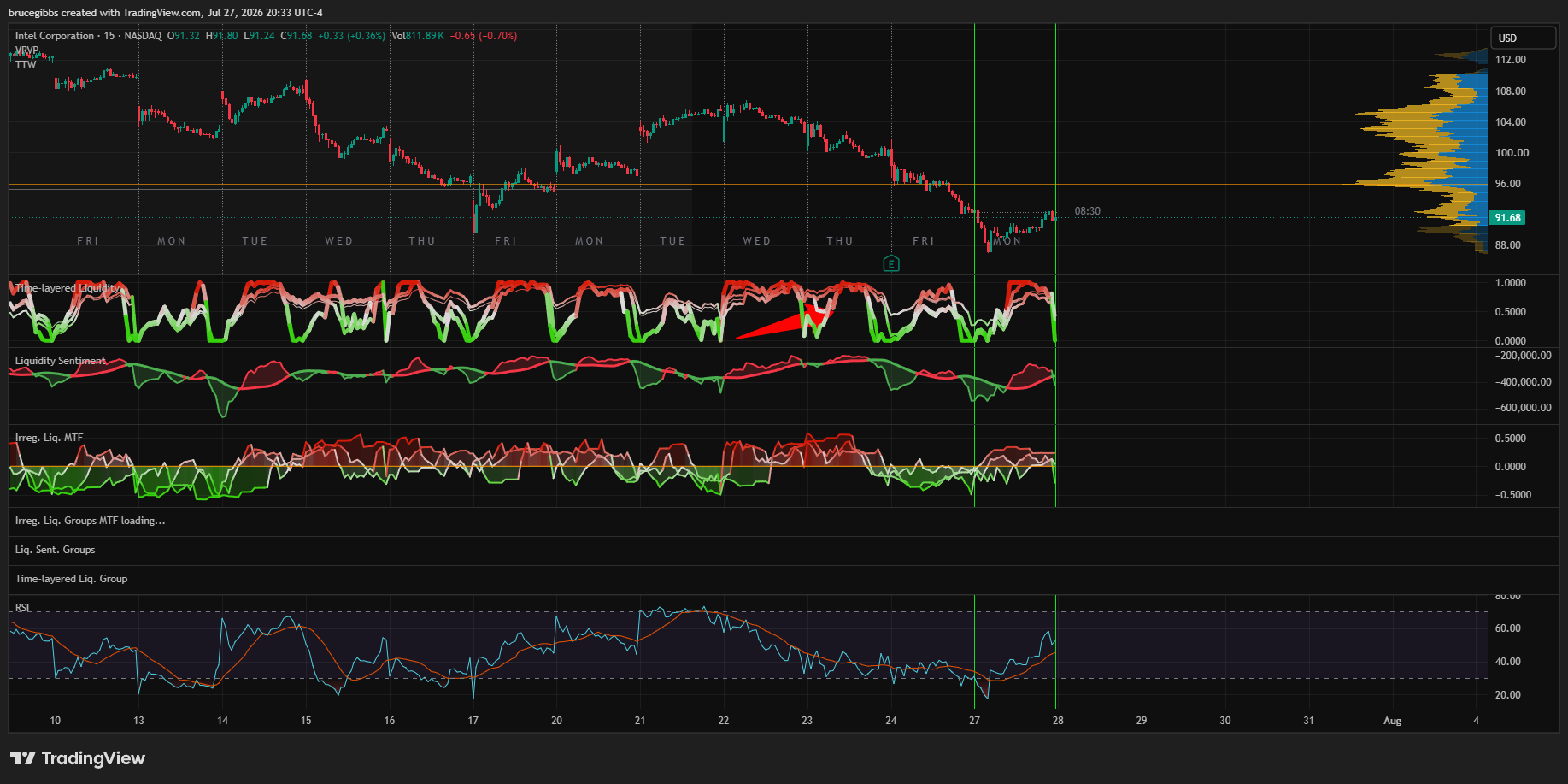Select the RSI indicator label
This screenshot has height=784, width=1568.
[22, 608]
